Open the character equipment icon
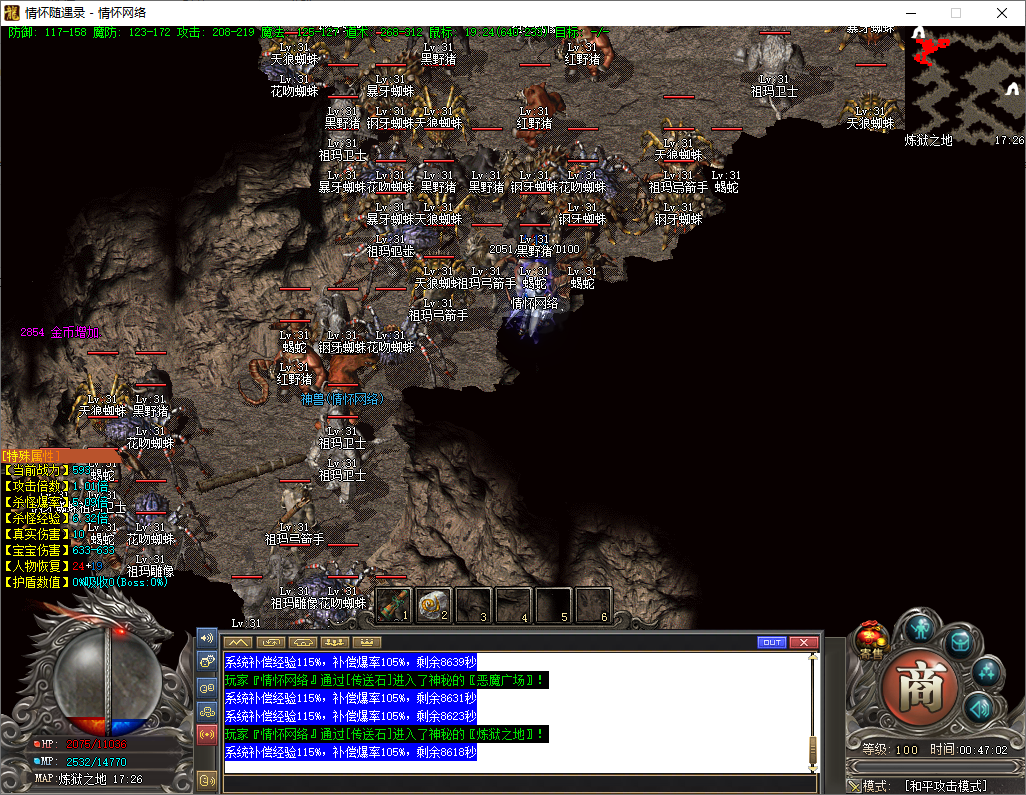Viewport: 1026px width, 795px height. pos(921,629)
